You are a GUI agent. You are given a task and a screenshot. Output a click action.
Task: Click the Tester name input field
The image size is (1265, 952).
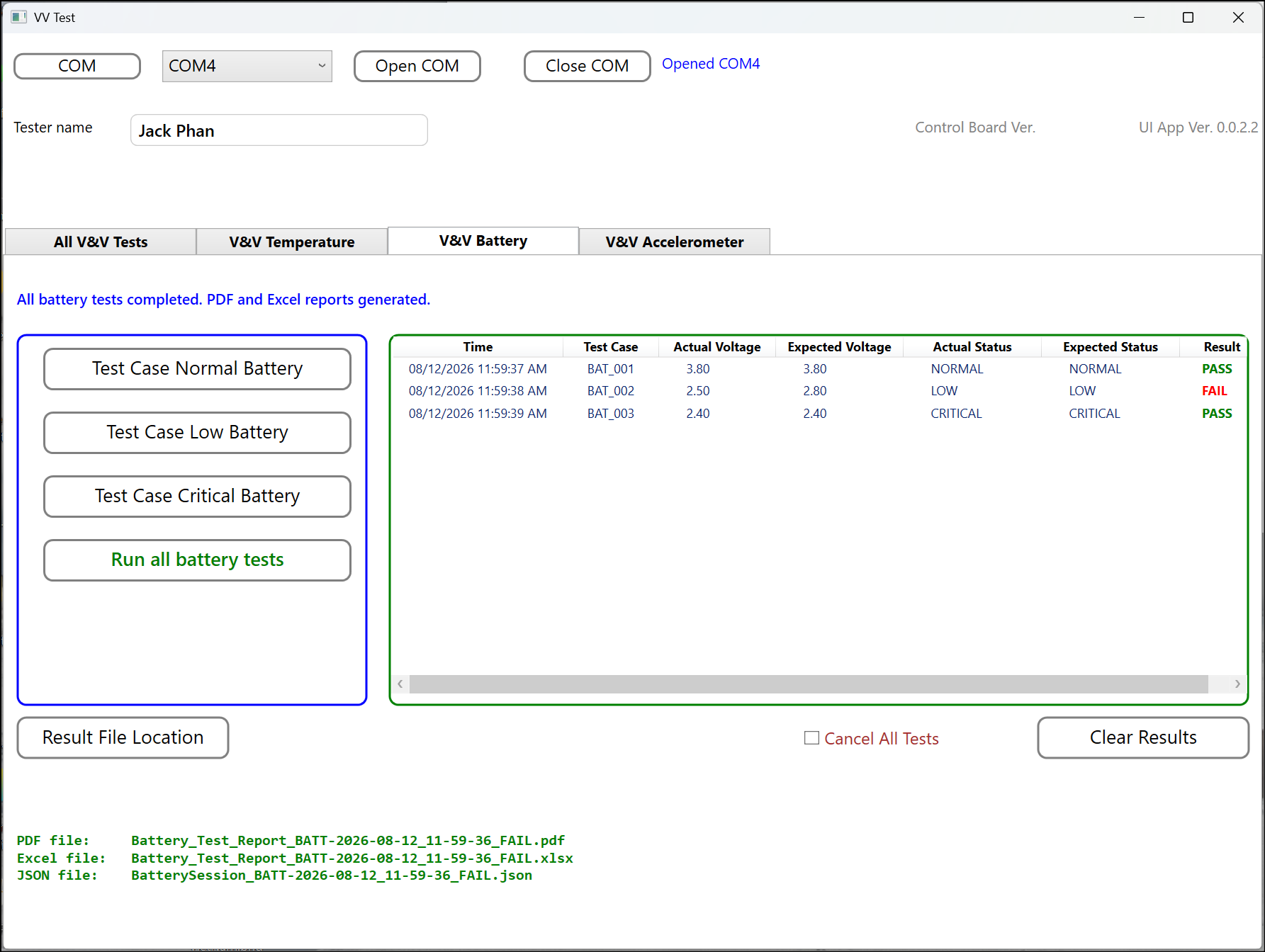[x=279, y=130]
